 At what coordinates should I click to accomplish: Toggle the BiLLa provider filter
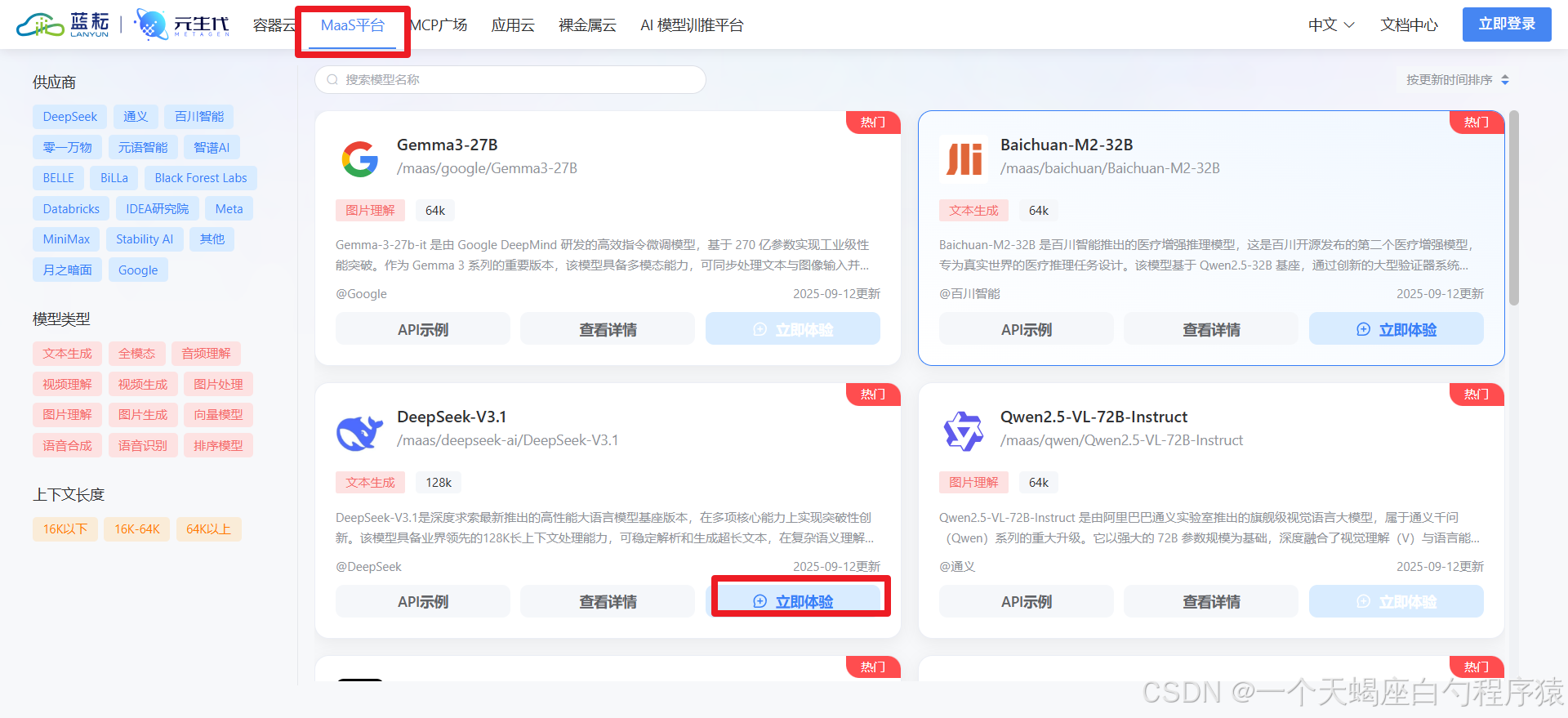pyautogui.click(x=114, y=178)
